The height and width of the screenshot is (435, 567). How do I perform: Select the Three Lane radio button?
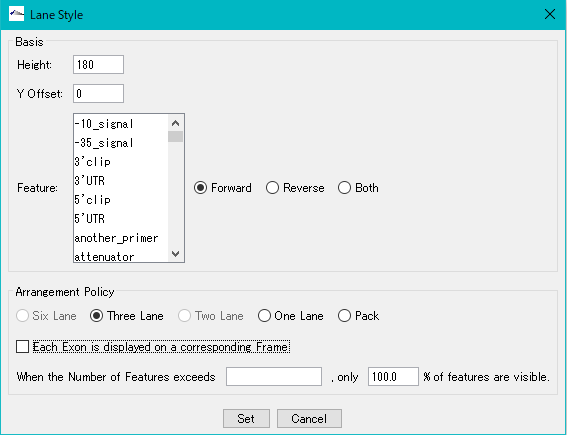point(127,316)
